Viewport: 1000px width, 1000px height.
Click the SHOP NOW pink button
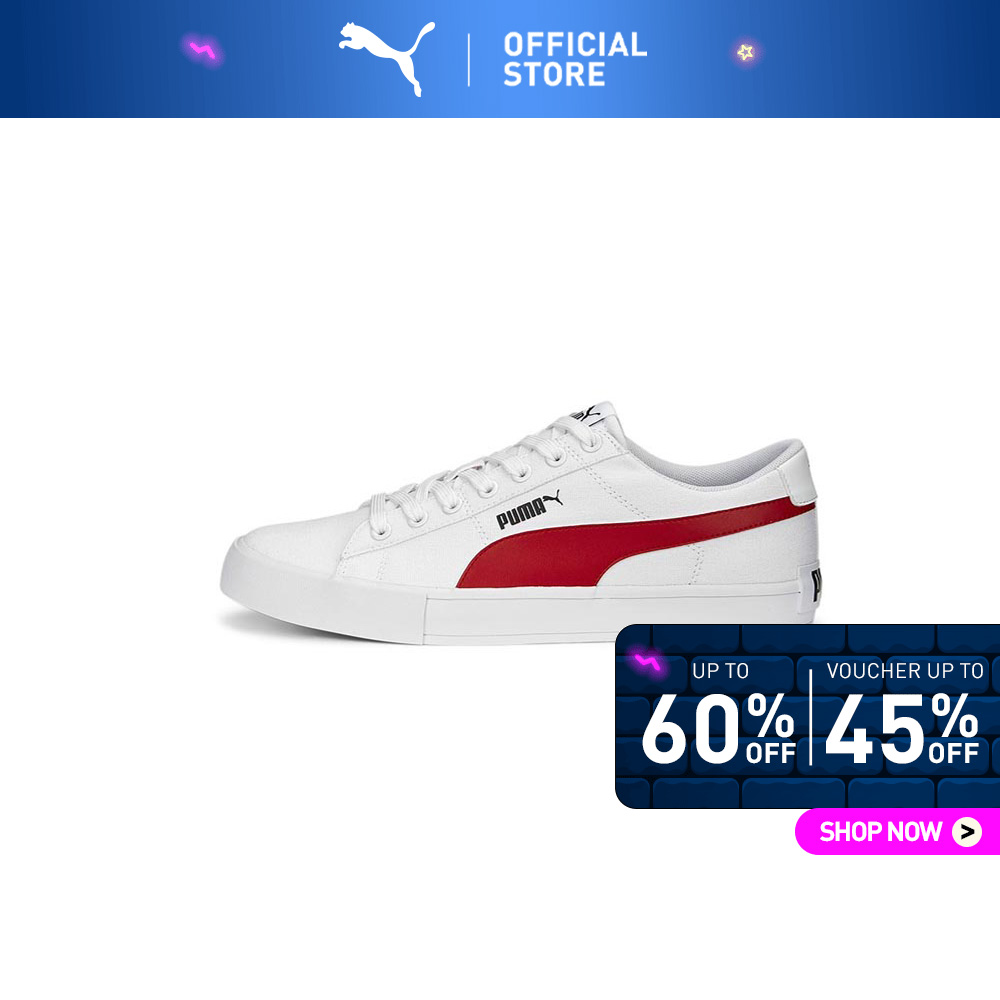(x=897, y=831)
